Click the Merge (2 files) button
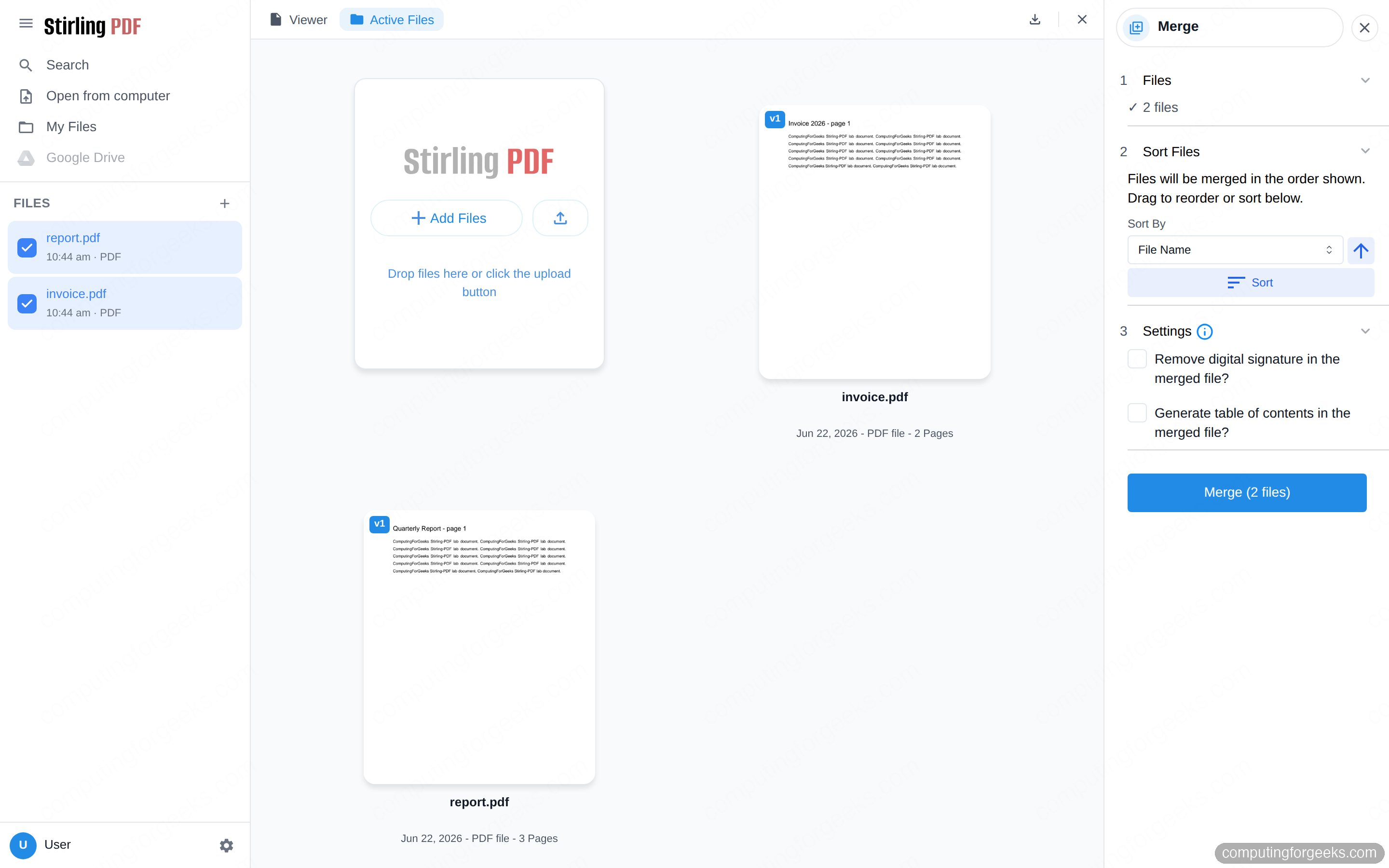 [1247, 492]
